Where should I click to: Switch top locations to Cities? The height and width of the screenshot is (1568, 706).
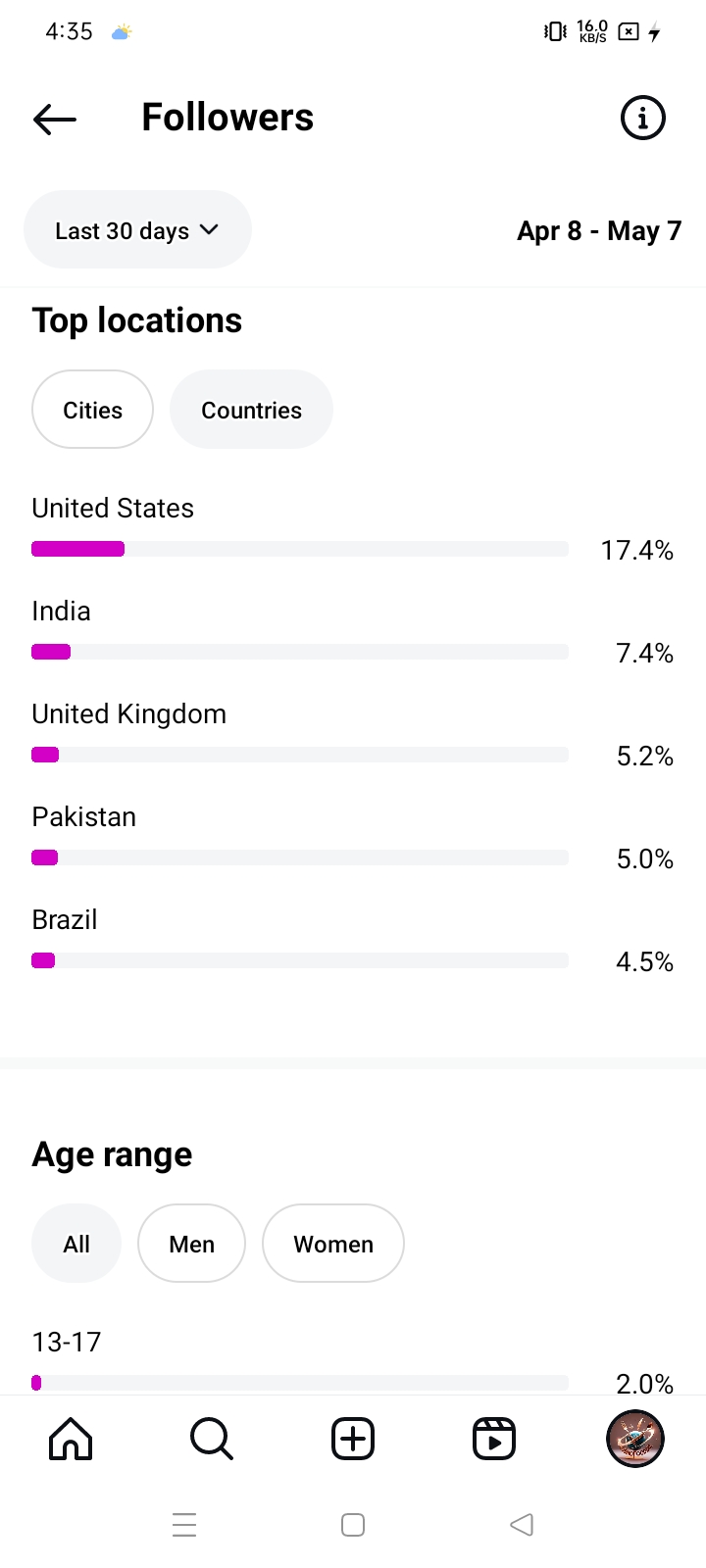[x=93, y=410]
